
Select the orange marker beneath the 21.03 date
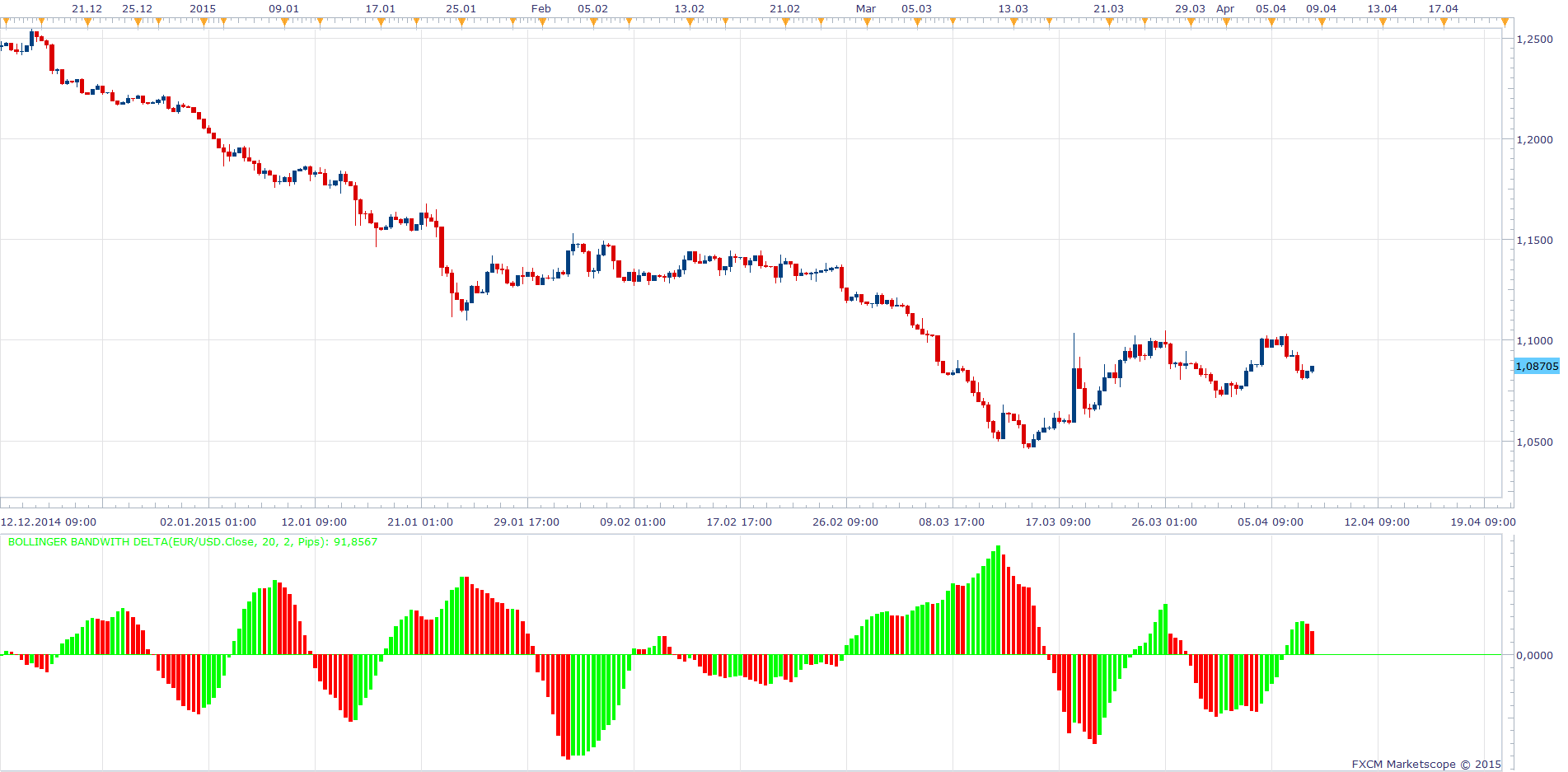tap(1109, 22)
